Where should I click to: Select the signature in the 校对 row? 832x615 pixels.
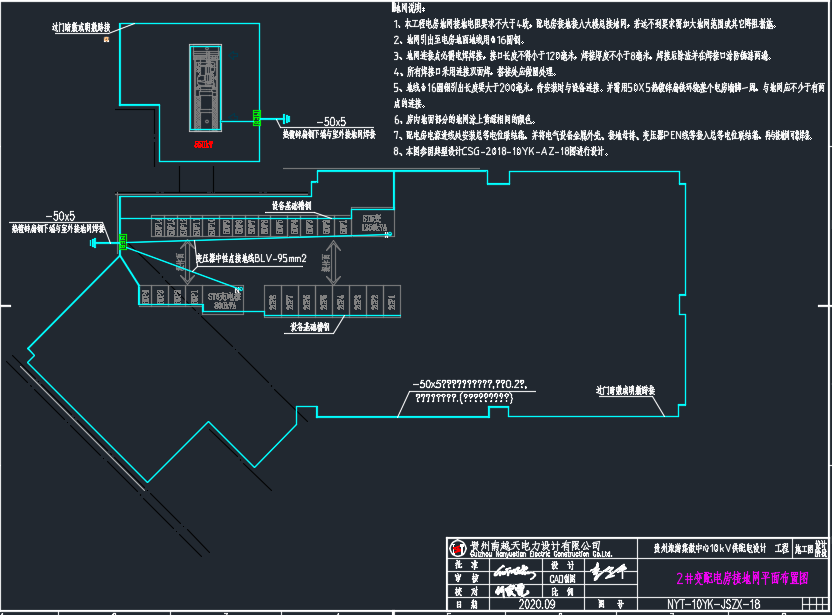pos(512,591)
